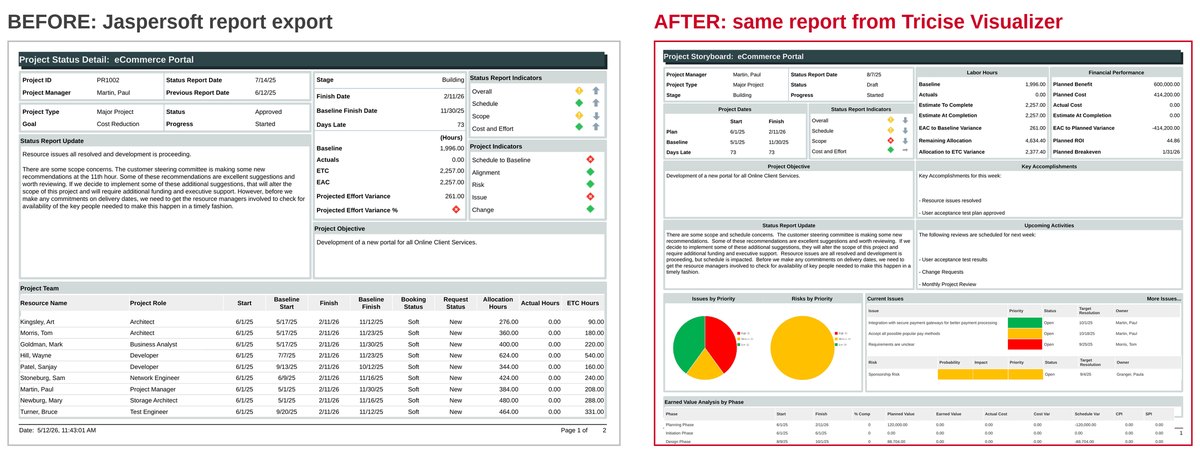This screenshot has width=1200, height=457.
Task: Click the Schedule green diamond indicator in Jaspersoft report
Action: (578, 104)
